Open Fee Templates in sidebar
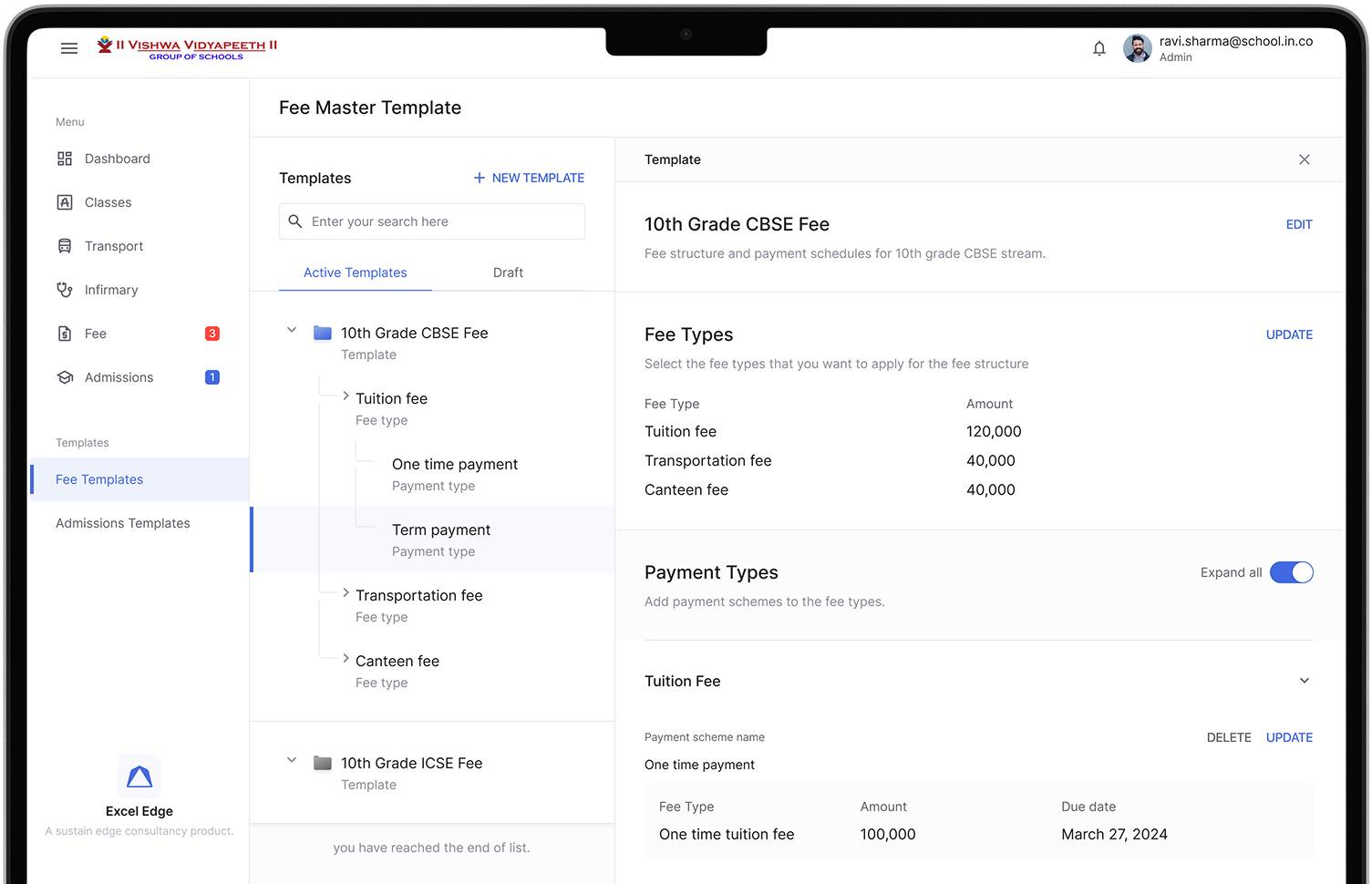Image resolution: width=1372 pixels, height=884 pixels. click(x=139, y=479)
